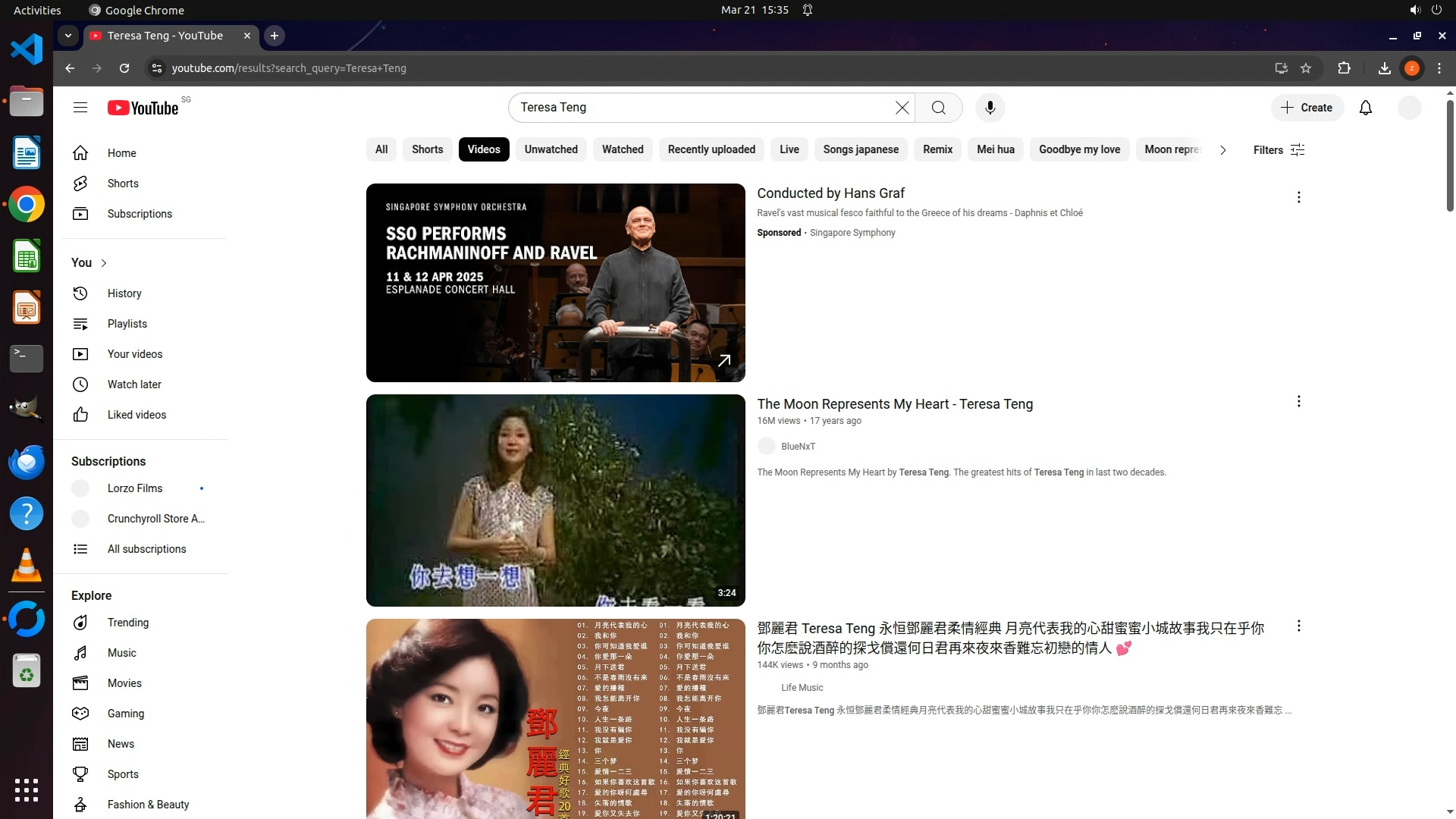Open History in the sidebar
This screenshot has height=819, width=1456.
[124, 293]
